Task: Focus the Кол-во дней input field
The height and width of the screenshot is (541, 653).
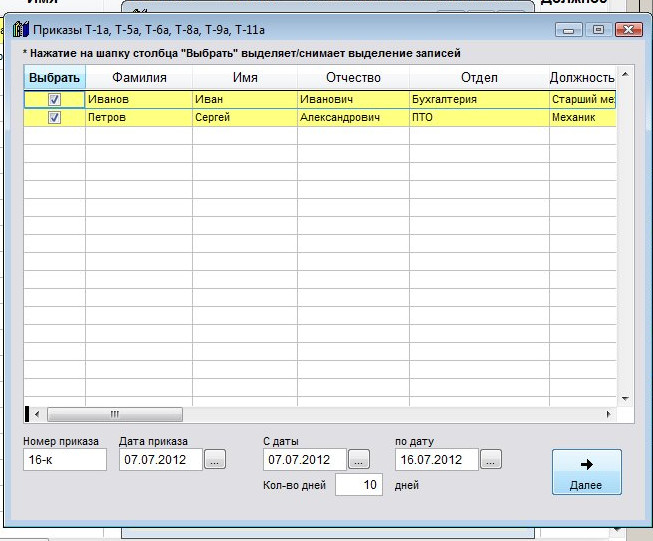Action: pyautogui.click(x=359, y=485)
